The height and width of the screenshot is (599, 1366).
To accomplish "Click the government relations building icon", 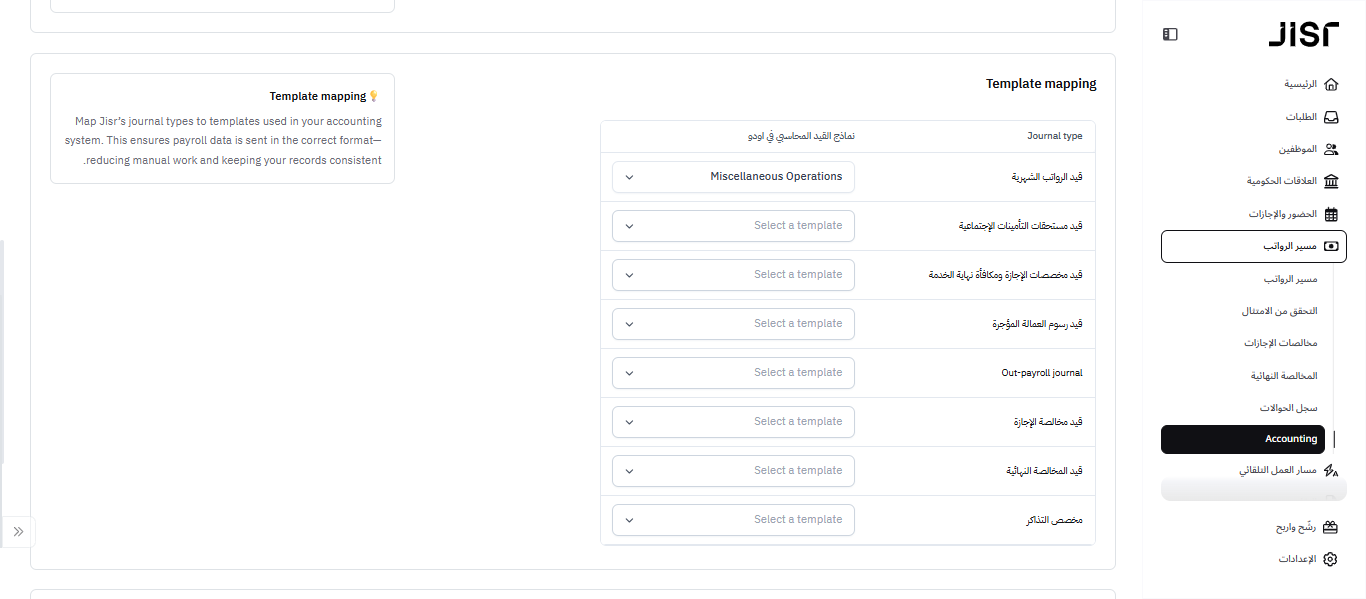I will pyautogui.click(x=1330, y=181).
